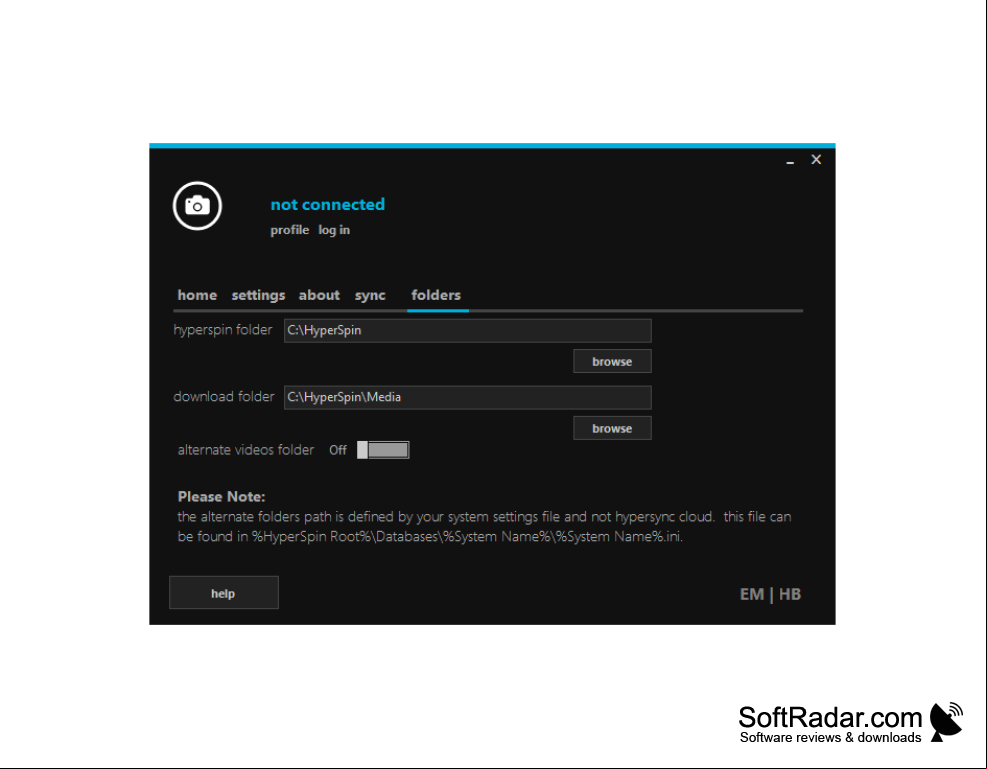Viewport: 987px width, 769px height.
Task: Open the about tab
Action: (x=319, y=295)
